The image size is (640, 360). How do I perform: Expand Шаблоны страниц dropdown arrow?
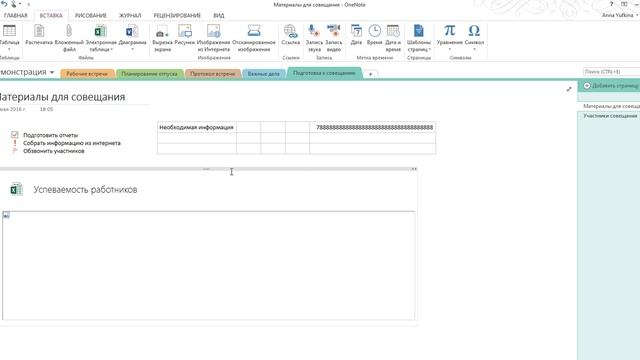[x=430, y=49]
